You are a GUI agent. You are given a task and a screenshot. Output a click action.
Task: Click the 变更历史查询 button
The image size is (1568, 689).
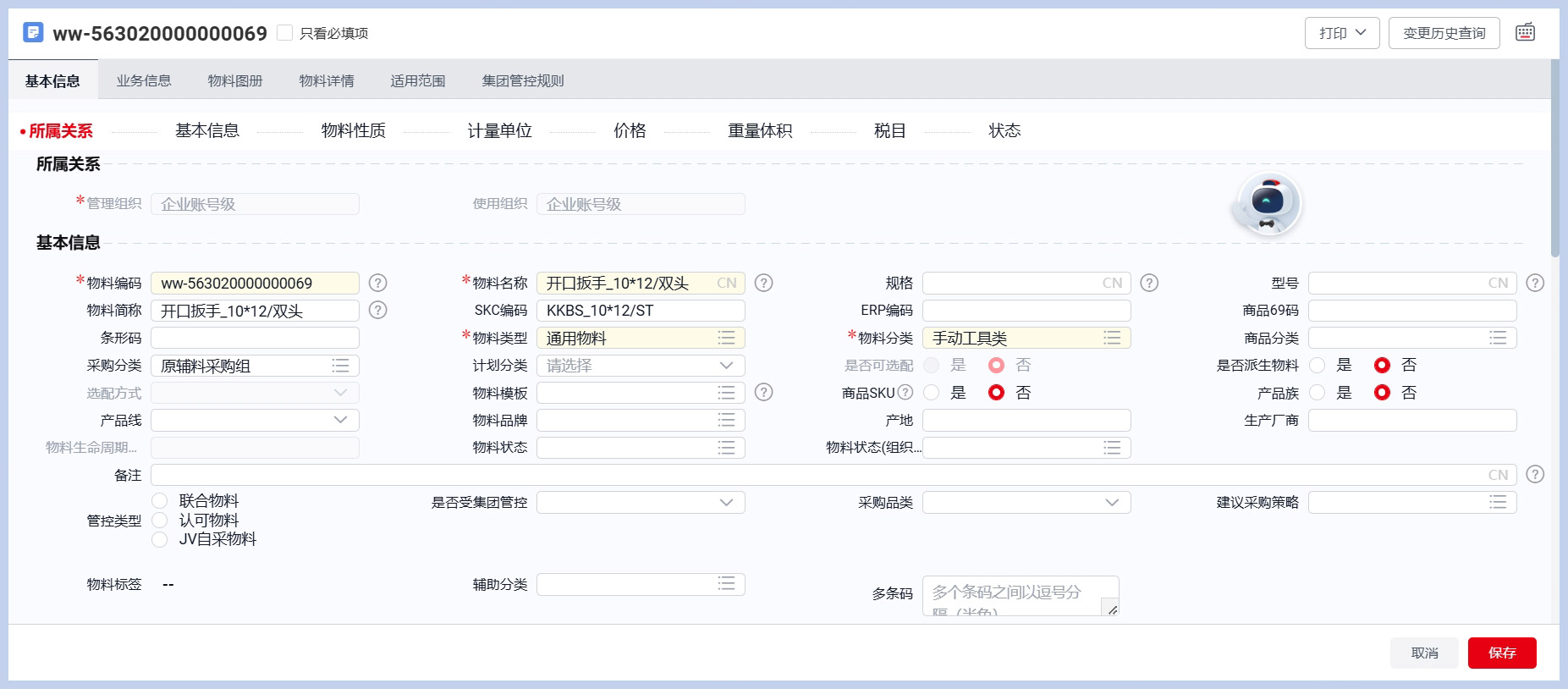[x=1444, y=33]
